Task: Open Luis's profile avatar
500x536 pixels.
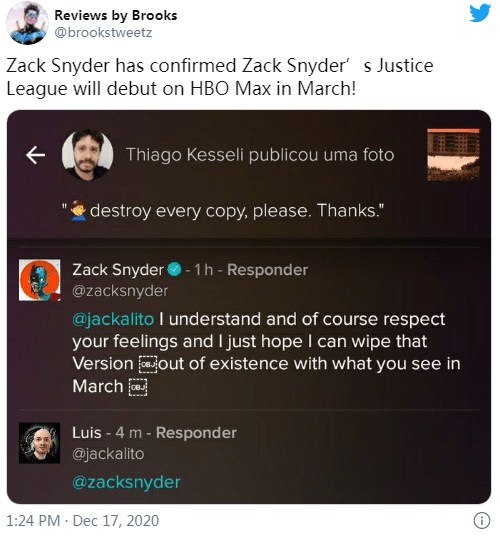Action: [x=40, y=443]
